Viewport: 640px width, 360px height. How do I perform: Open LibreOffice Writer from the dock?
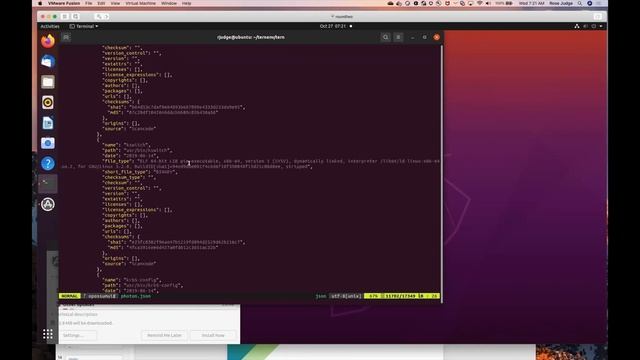pos(48,122)
